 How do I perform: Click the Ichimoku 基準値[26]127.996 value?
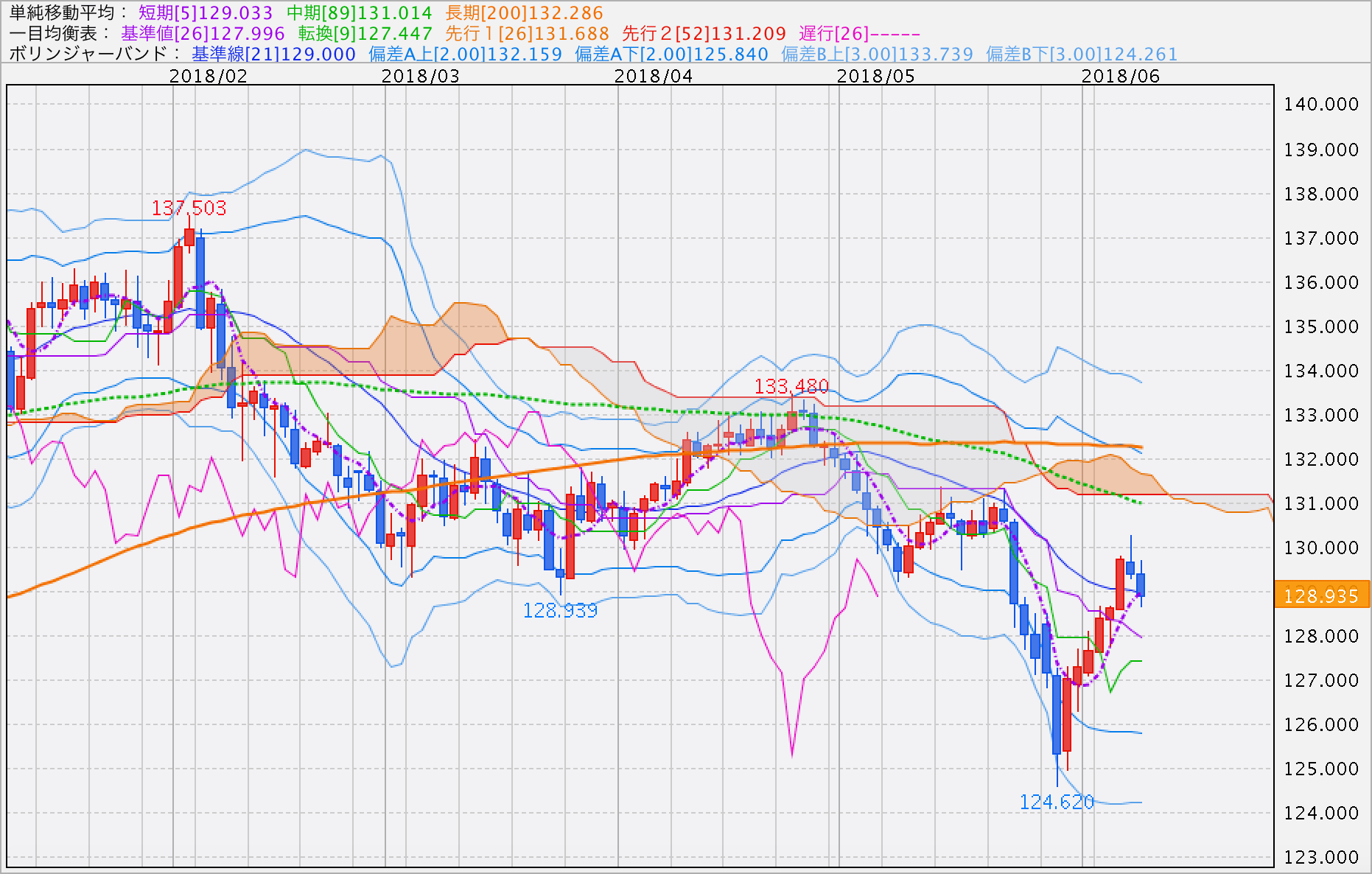point(203,33)
